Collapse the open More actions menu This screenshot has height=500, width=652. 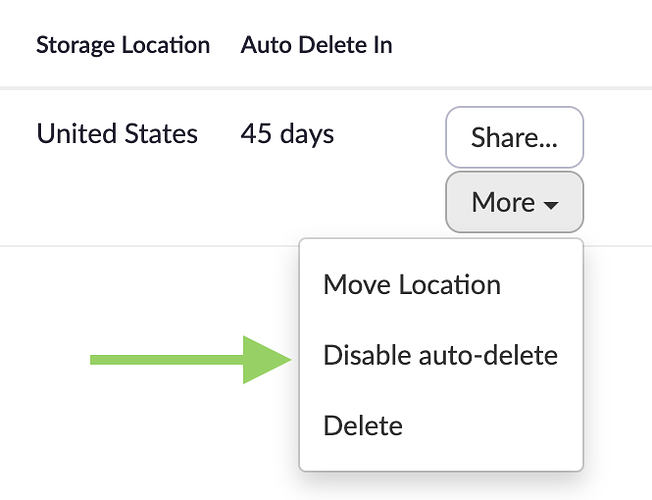point(514,202)
